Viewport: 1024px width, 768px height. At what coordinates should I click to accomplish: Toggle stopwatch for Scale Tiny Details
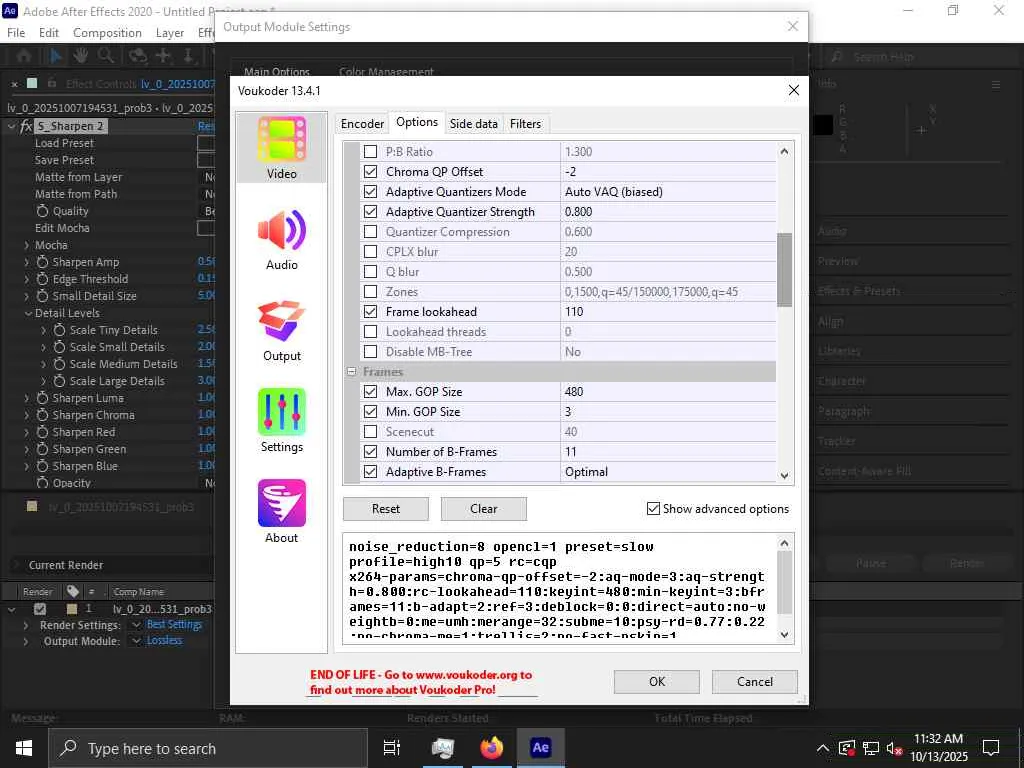pos(59,330)
